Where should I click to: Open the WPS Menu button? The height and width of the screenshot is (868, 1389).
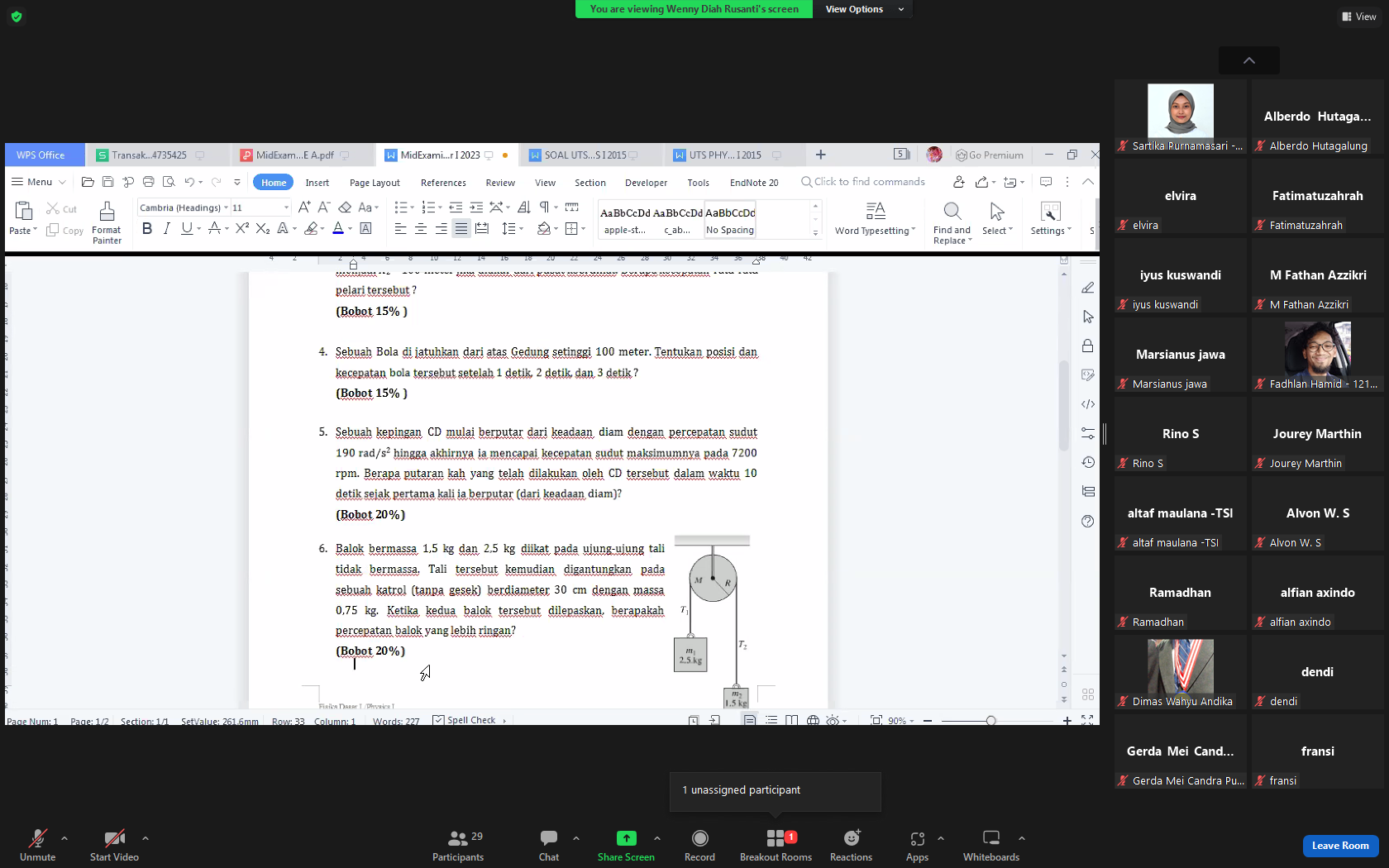pyautogui.click(x=38, y=182)
